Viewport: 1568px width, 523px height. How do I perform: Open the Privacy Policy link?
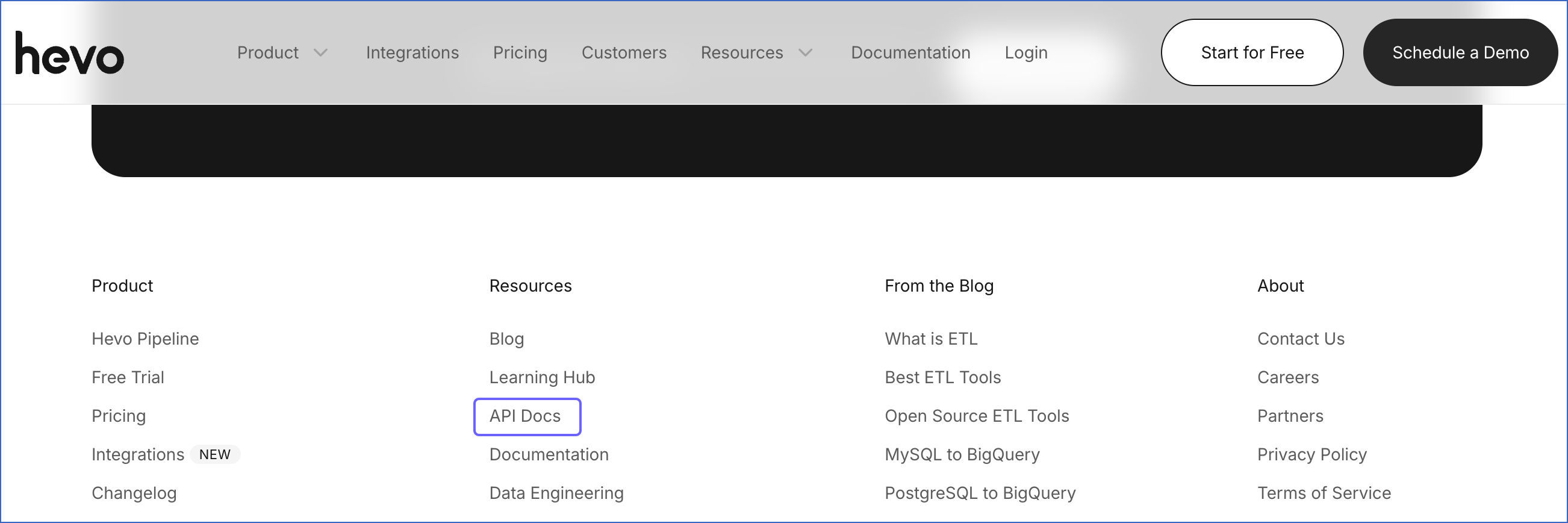coord(1311,454)
